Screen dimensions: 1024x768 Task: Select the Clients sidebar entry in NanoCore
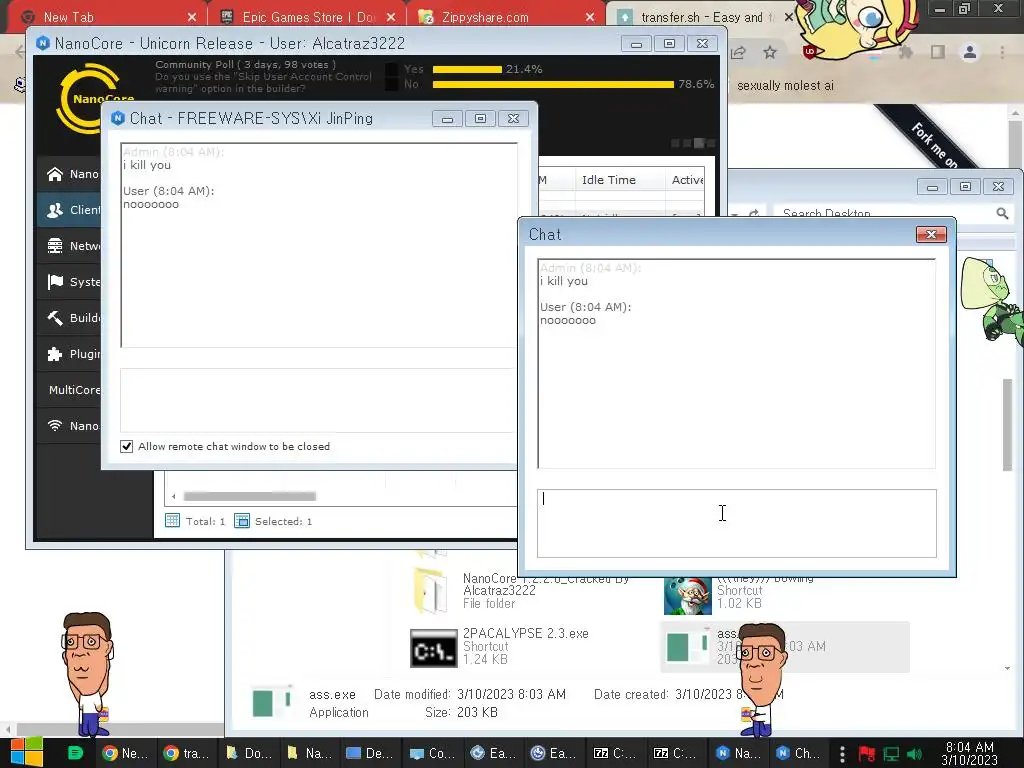69,210
